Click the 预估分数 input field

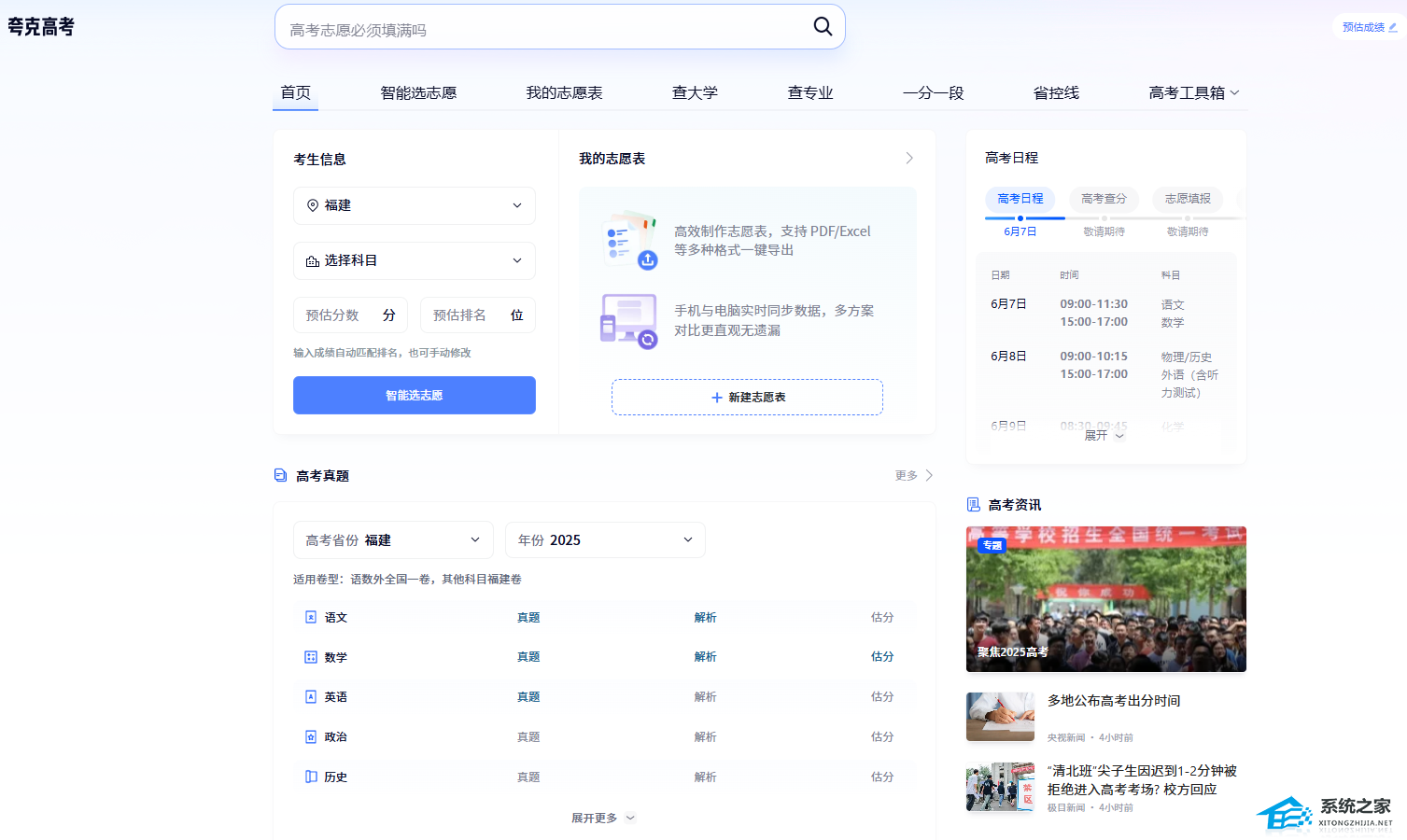click(338, 315)
